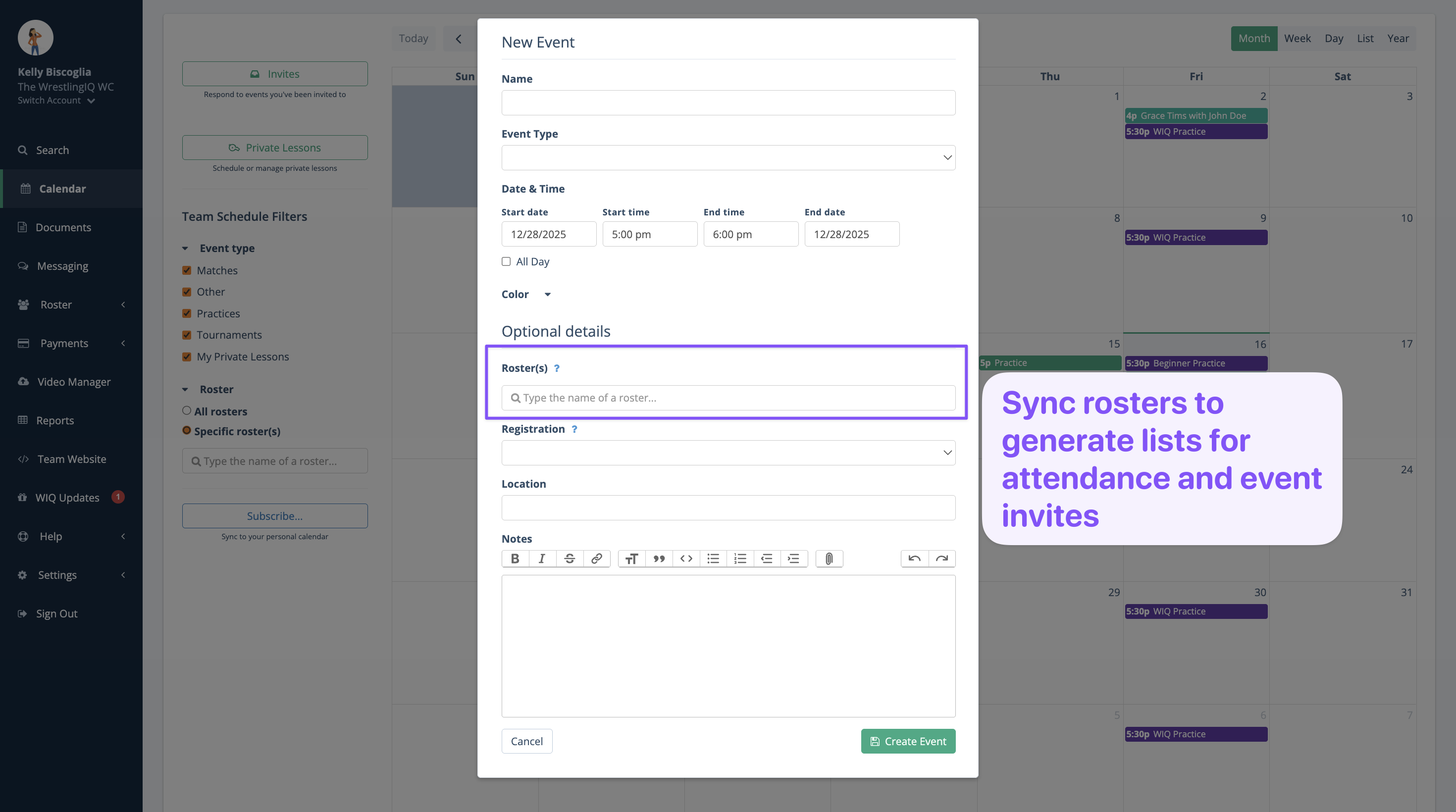Image resolution: width=1456 pixels, height=812 pixels.
Task: Click the code formatting icon
Action: click(x=685, y=558)
